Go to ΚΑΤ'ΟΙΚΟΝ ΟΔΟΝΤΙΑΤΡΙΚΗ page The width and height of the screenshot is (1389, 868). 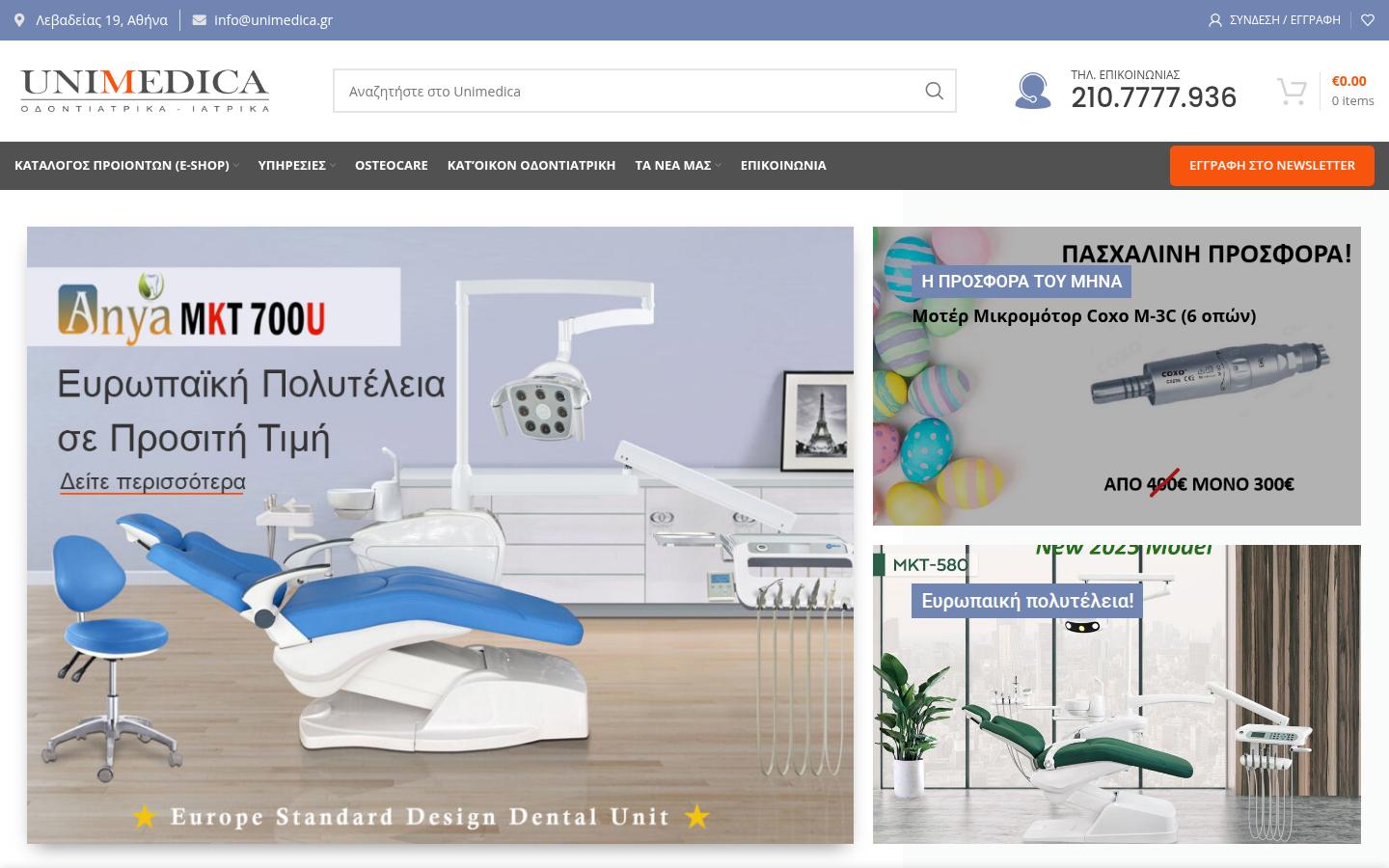531,166
